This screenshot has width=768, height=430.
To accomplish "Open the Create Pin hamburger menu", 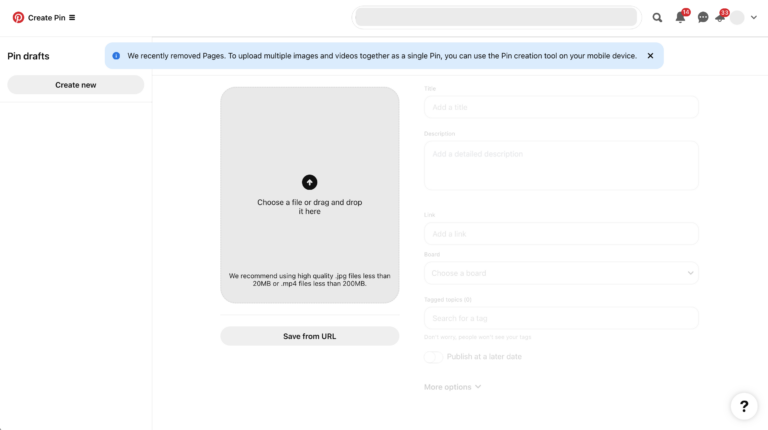I will click(x=72, y=18).
